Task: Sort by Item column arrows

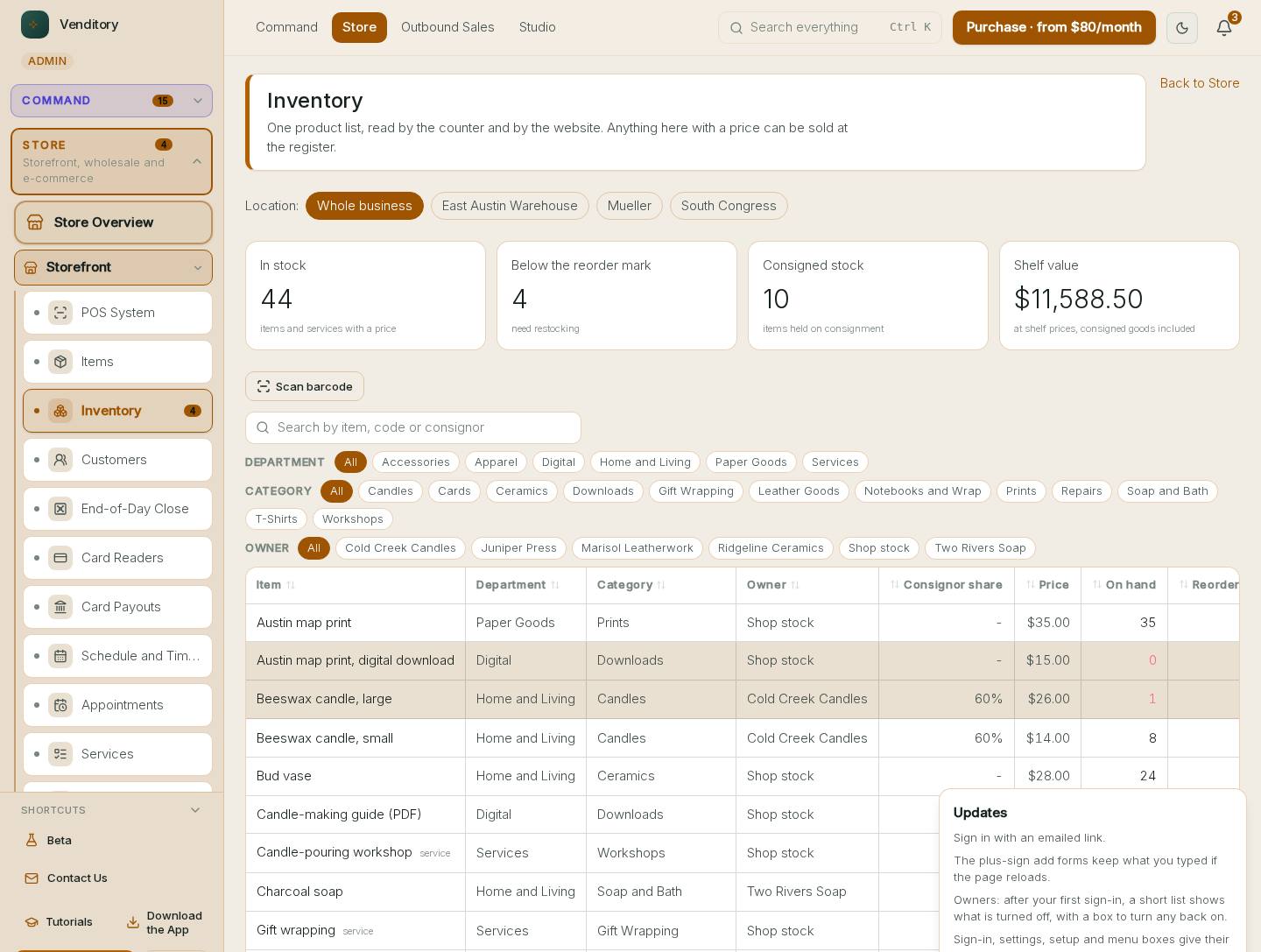Action: point(291,585)
